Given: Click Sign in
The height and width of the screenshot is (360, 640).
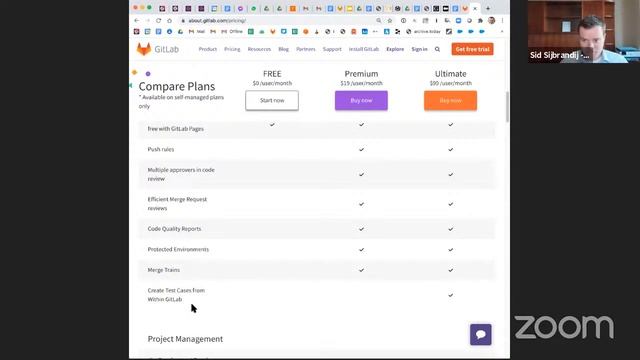Looking at the screenshot, I should [x=419, y=49].
